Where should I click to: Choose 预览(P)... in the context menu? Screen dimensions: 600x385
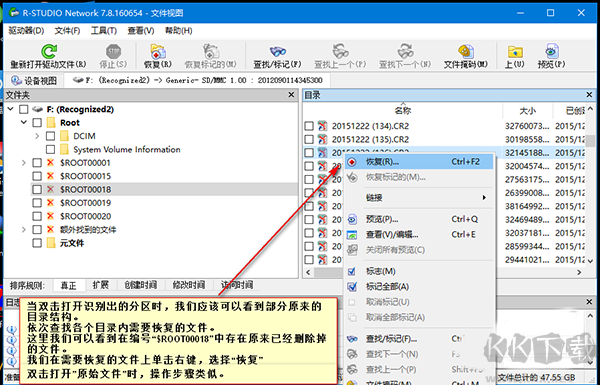click(419, 219)
